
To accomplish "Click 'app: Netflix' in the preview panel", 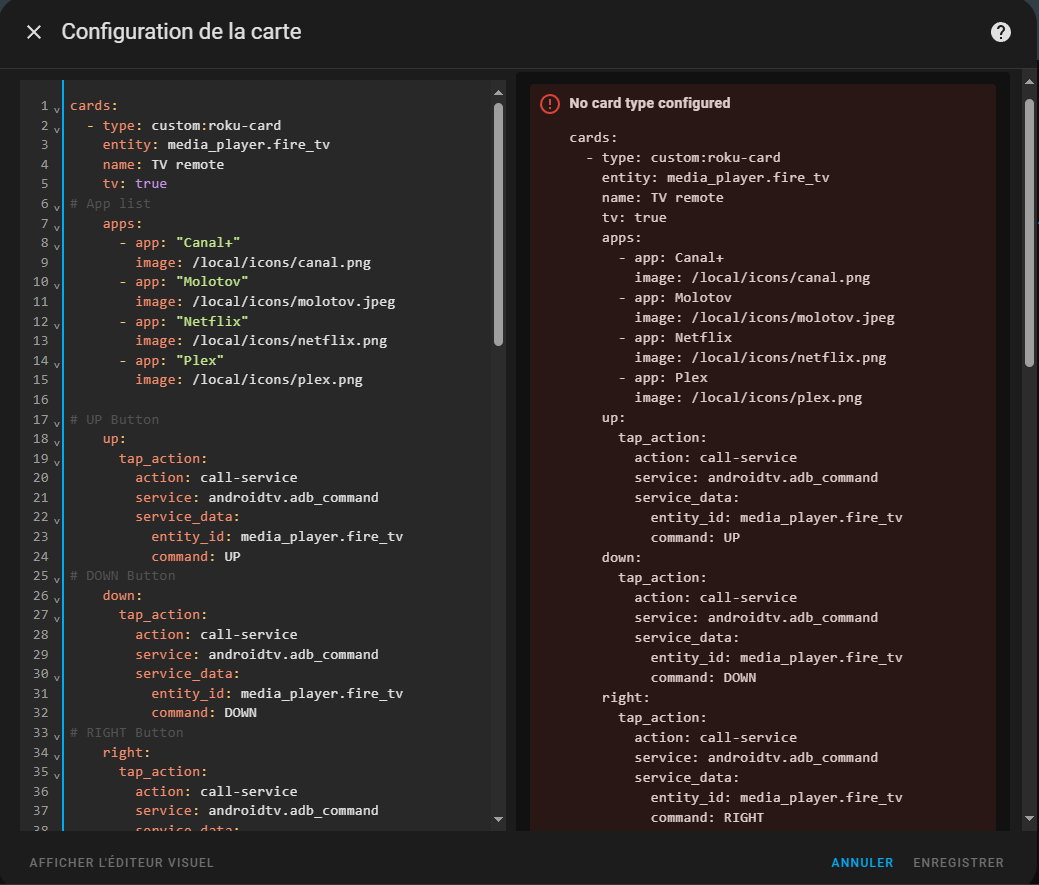I will (x=683, y=338).
